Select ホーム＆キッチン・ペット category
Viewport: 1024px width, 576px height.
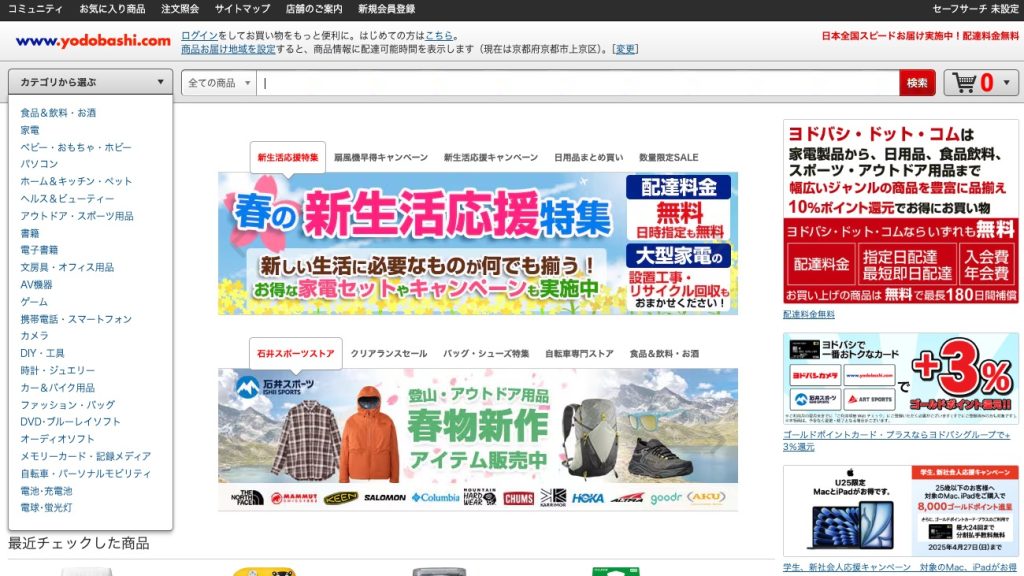(x=76, y=182)
